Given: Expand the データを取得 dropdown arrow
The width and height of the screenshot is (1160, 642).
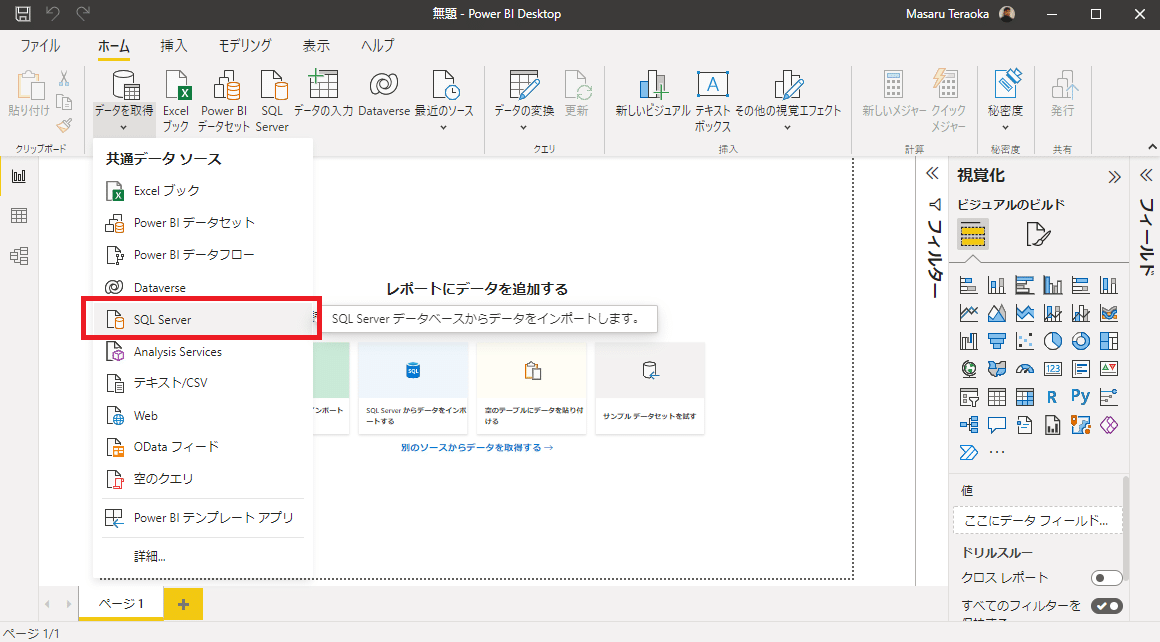Looking at the screenshot, I should (124, 127).
